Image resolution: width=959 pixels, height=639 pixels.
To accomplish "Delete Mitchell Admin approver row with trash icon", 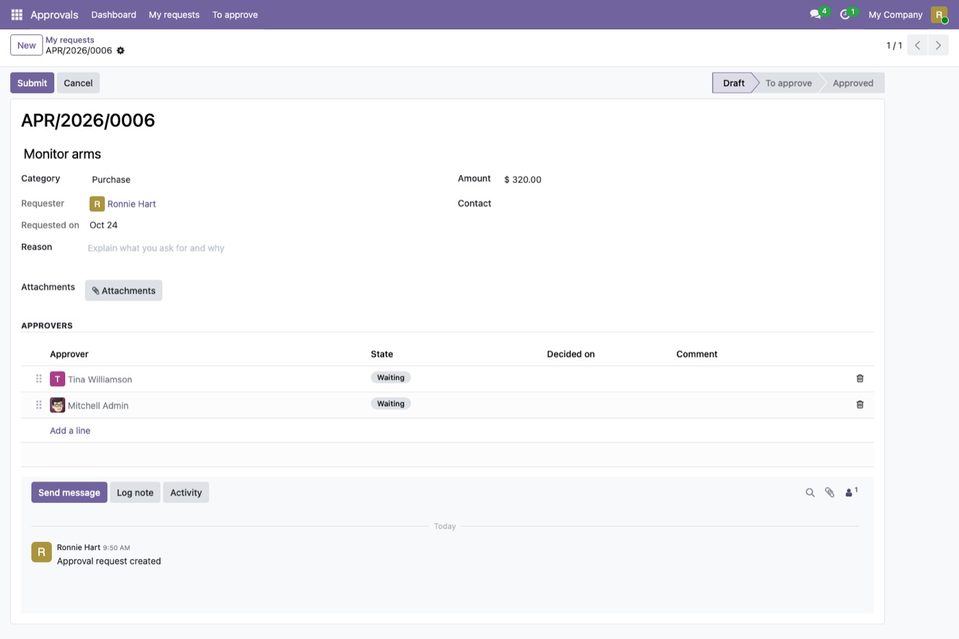I will tap(859, 405).
